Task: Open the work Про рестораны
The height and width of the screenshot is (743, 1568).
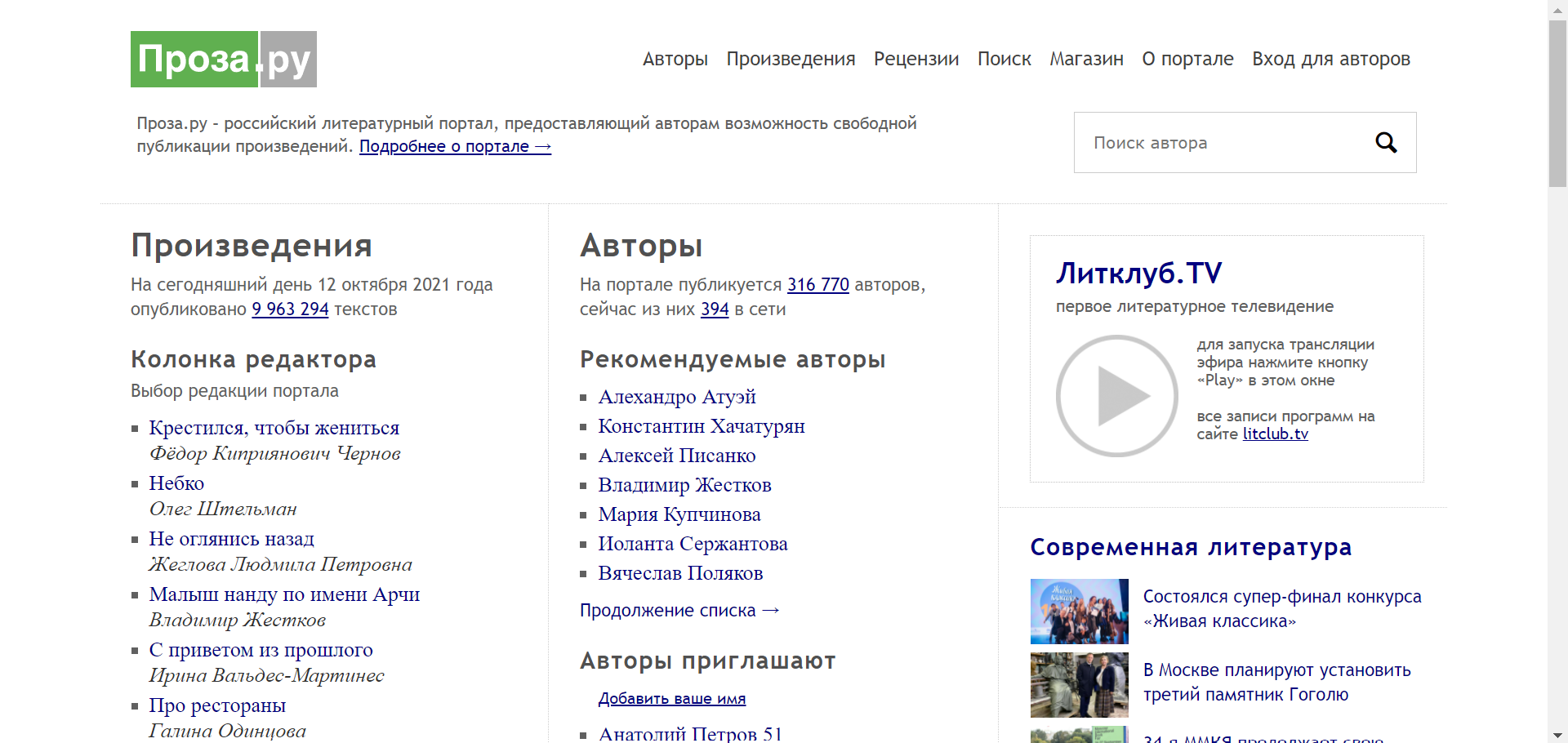Action: point(217,705)
